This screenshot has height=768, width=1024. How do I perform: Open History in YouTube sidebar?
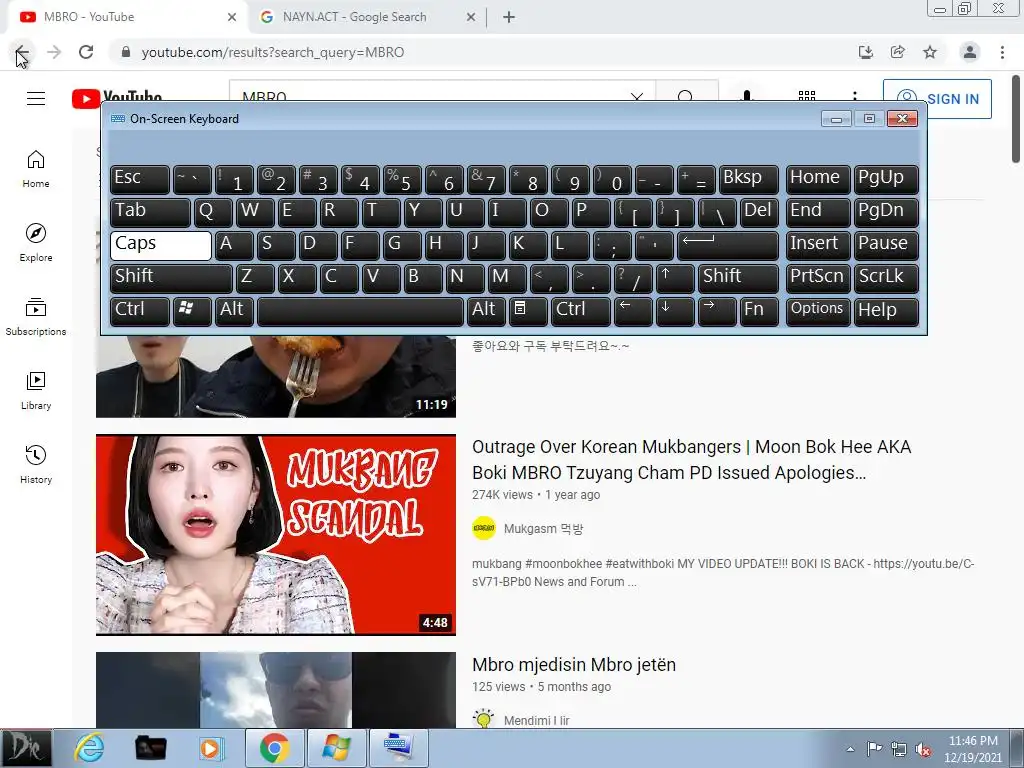coord(36,464)
